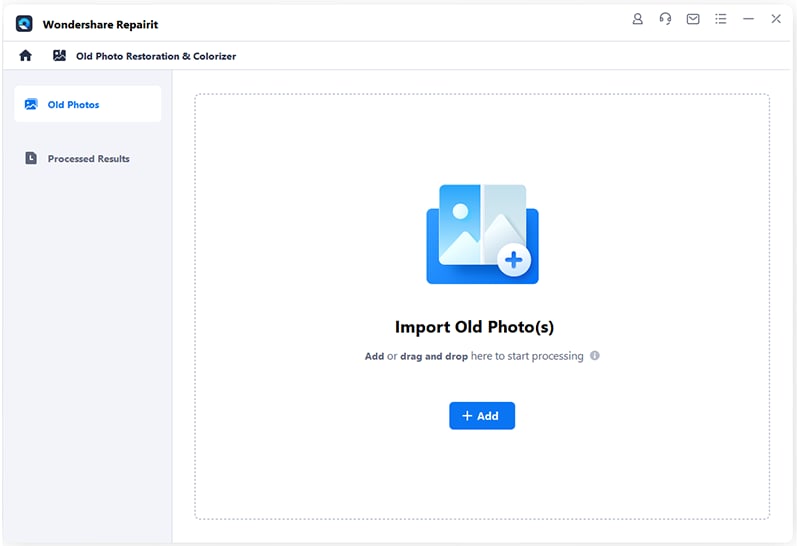Click the document icon beside Processed Results
The image size is (800, 546).
[x=31, y=158]
